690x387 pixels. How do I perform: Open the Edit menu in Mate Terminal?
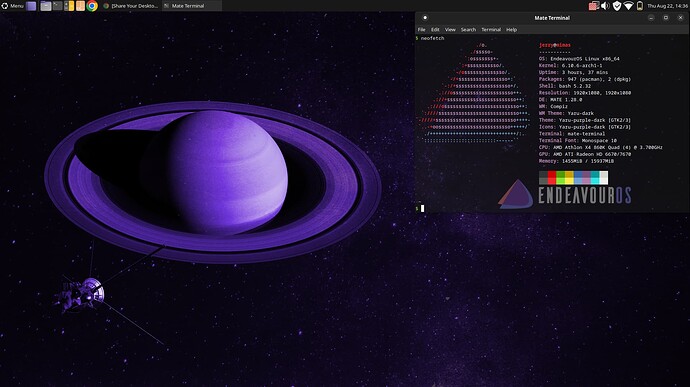pos(435,29)
